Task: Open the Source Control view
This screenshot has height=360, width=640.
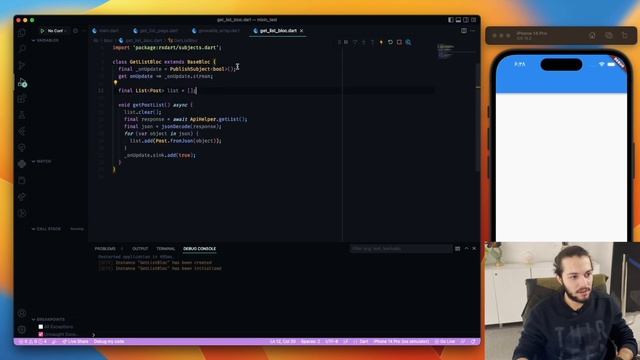Action: coord(22,65)
